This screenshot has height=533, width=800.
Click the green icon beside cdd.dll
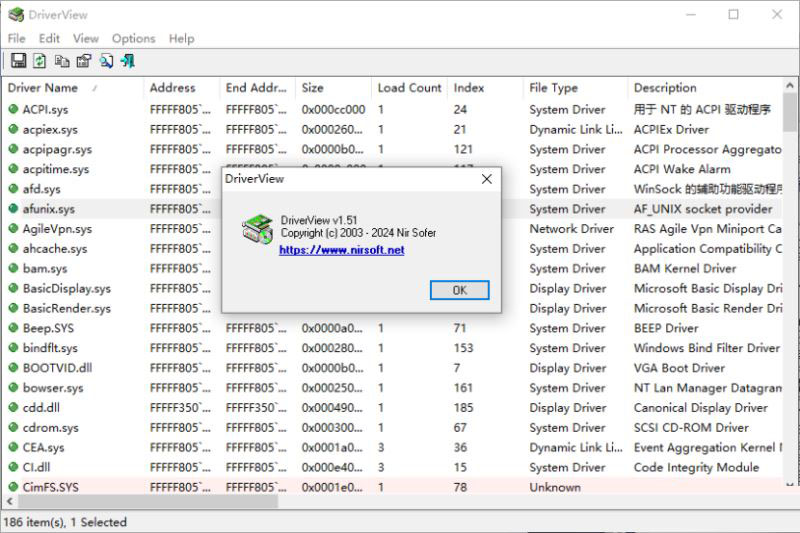click(13, 407)
